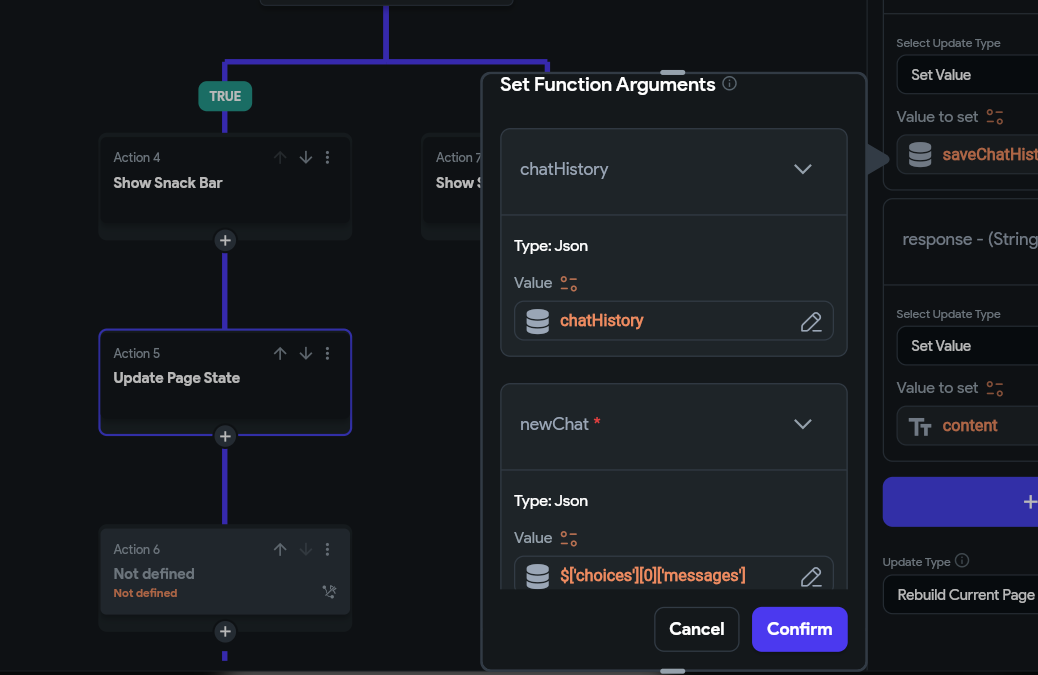
Task: Cancel the Set Function Arguments dialog
Action: click(696, 629)
